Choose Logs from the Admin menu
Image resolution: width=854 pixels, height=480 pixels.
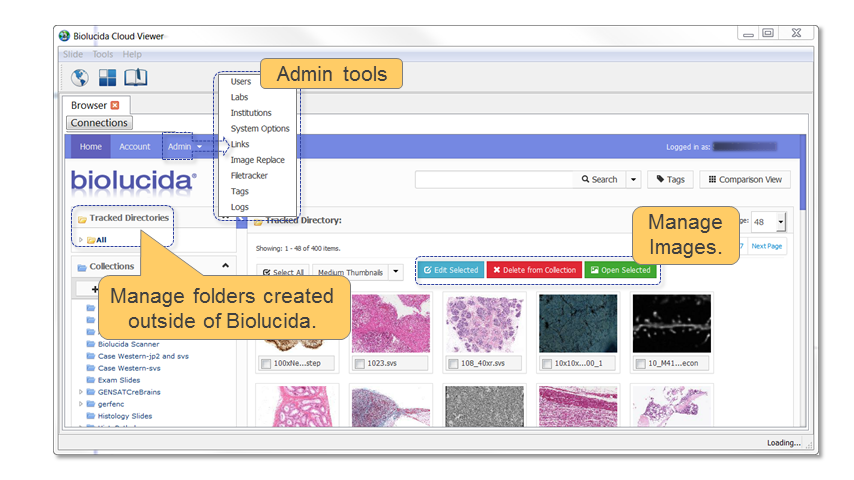pyautogui.click(x=239, y=207)
